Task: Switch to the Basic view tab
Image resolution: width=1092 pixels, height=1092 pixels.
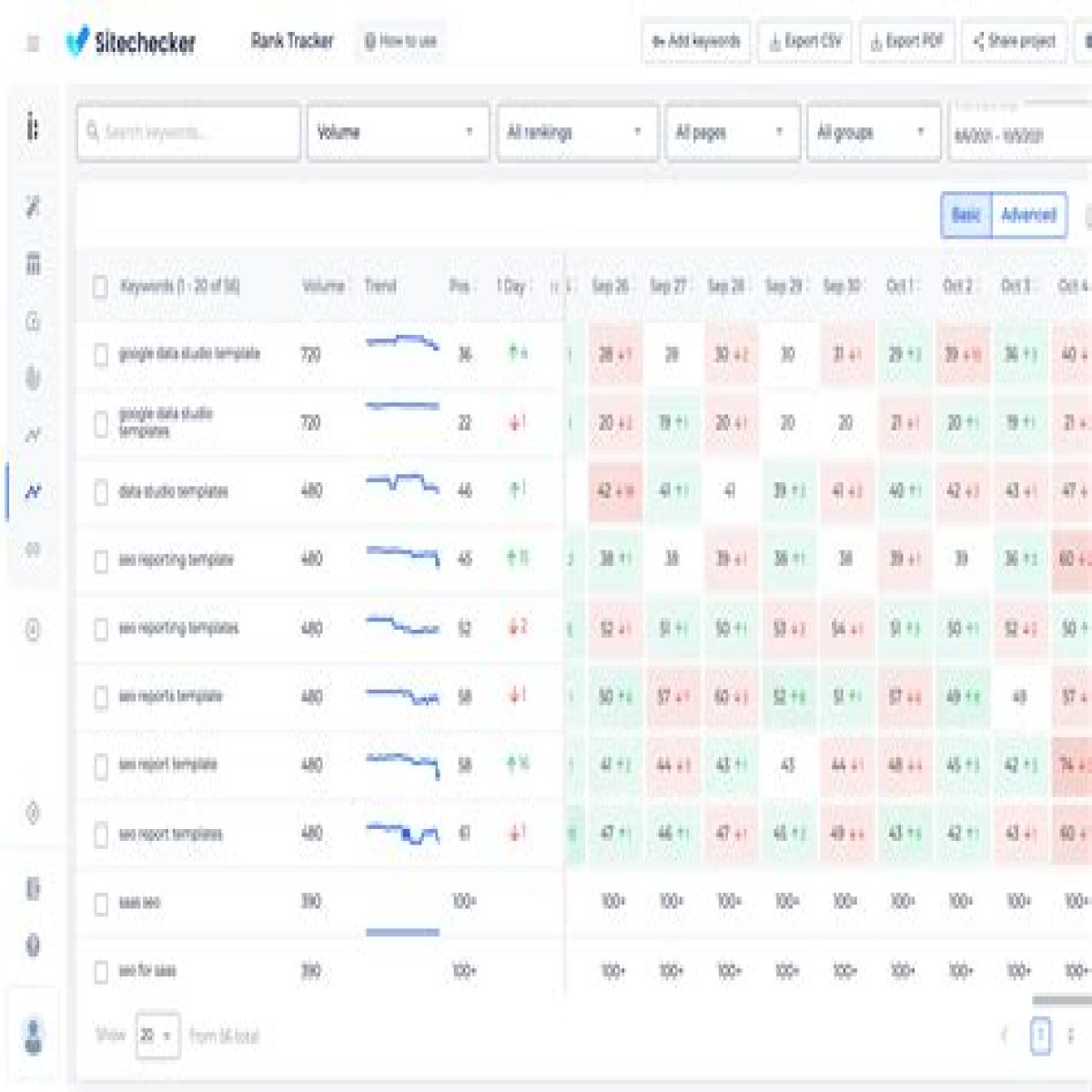Action: (x=966, y=216)
